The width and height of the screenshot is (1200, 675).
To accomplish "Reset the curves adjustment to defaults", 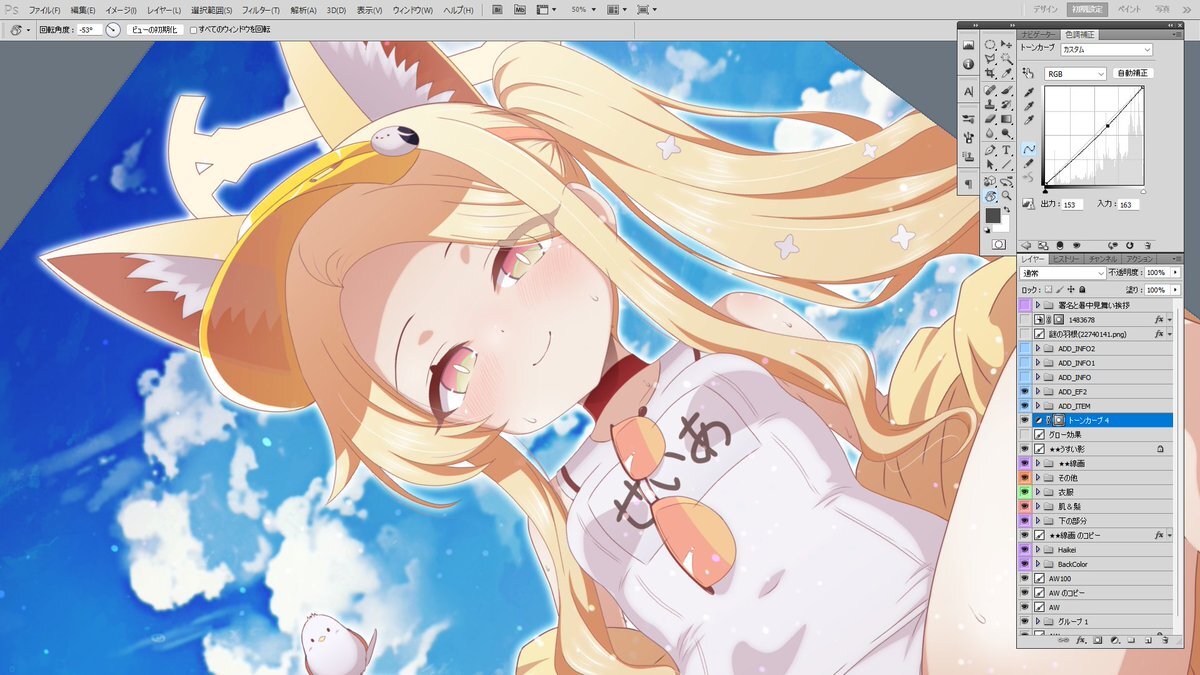I will click(1129, 244).
